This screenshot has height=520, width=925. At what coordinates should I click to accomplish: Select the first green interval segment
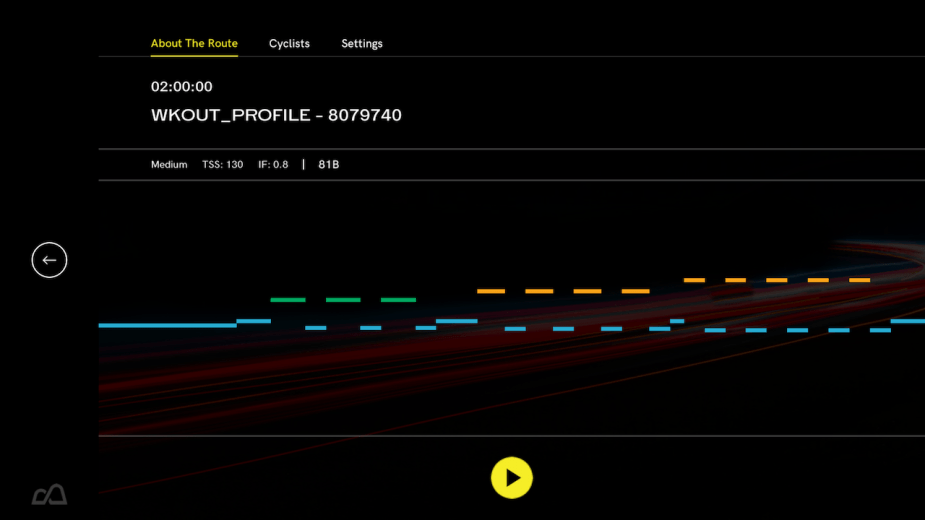[288, 300]
